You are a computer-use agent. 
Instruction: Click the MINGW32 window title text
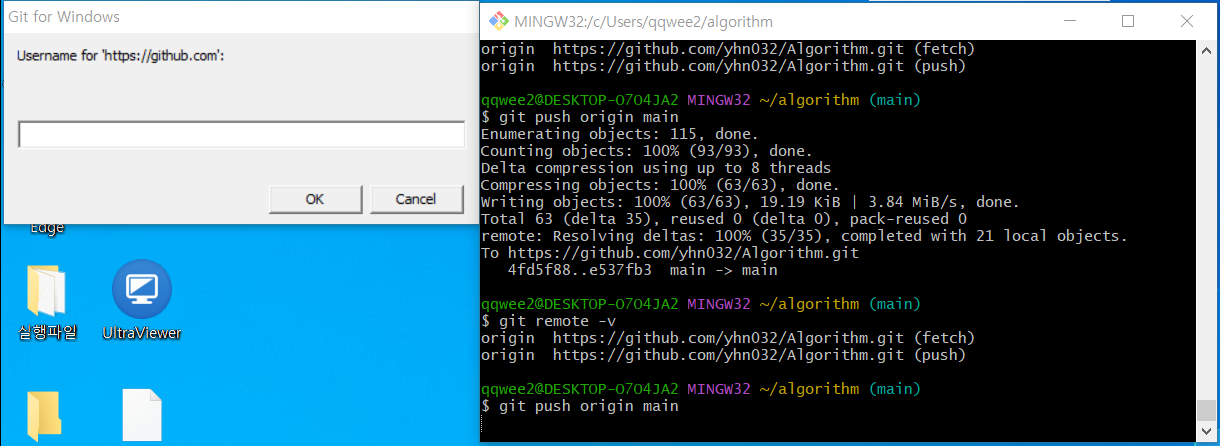click(643, 21)
